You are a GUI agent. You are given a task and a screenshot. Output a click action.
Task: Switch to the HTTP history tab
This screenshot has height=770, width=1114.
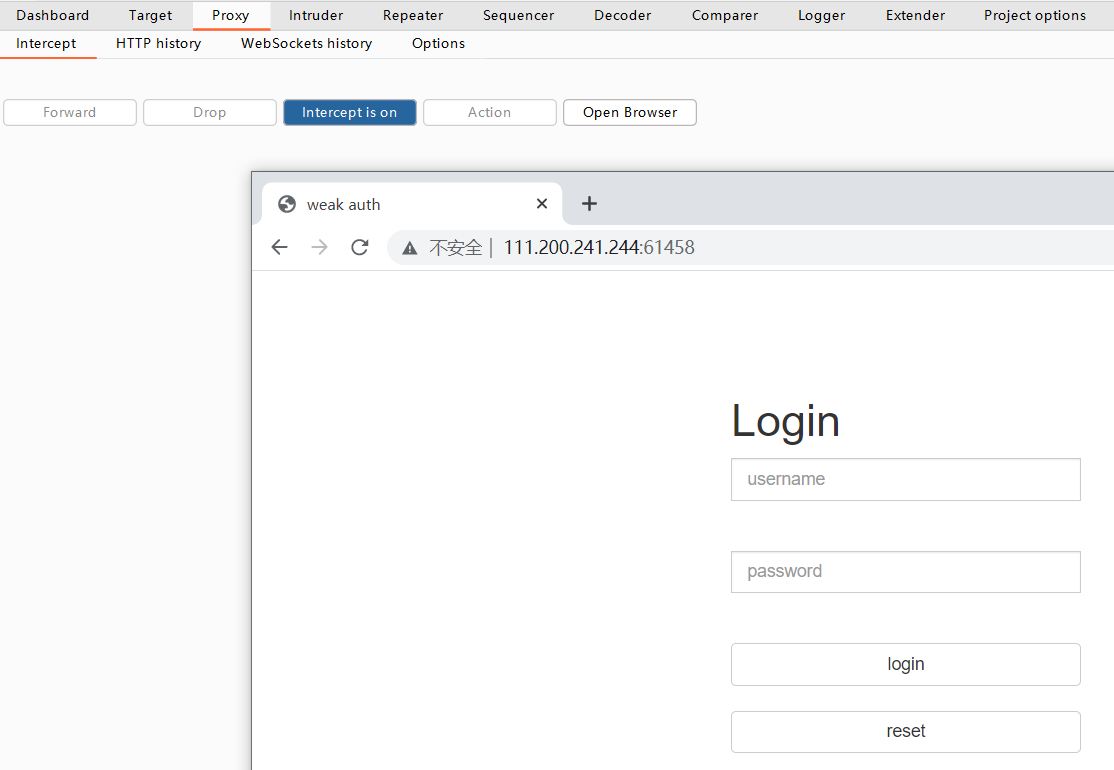(x=158, y=43)
